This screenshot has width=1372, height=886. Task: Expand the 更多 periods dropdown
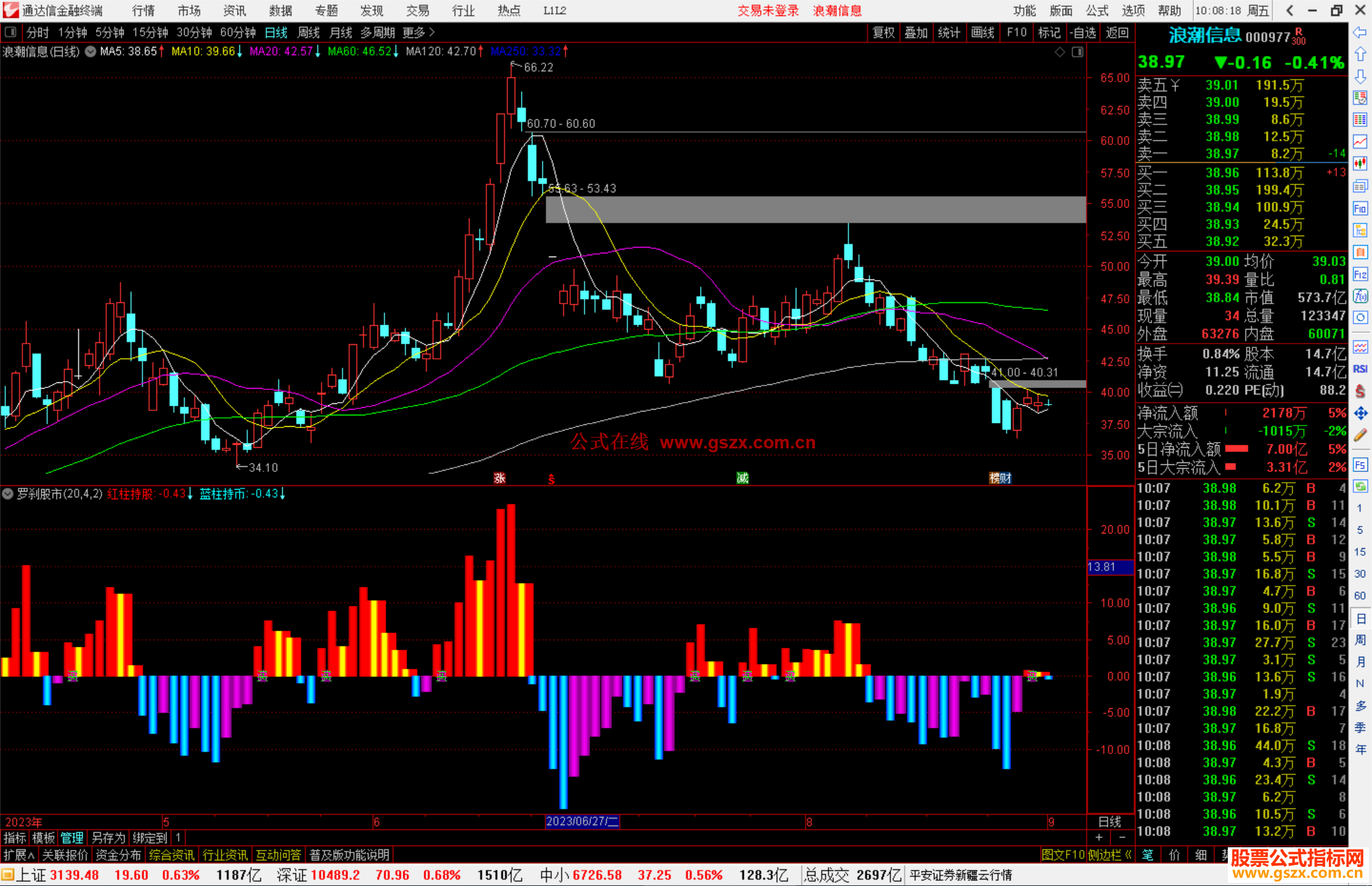coord(419,32)
